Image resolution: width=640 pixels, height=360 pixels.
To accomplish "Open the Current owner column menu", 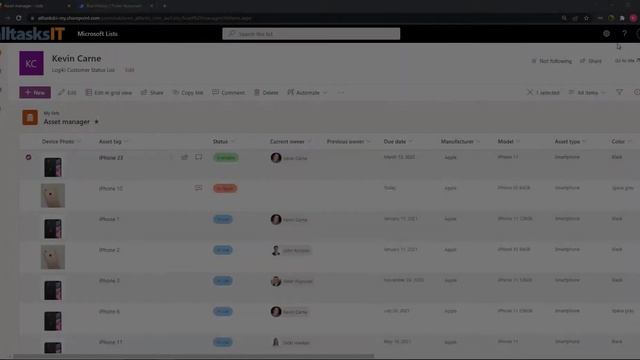I will (x=291, y=142).
